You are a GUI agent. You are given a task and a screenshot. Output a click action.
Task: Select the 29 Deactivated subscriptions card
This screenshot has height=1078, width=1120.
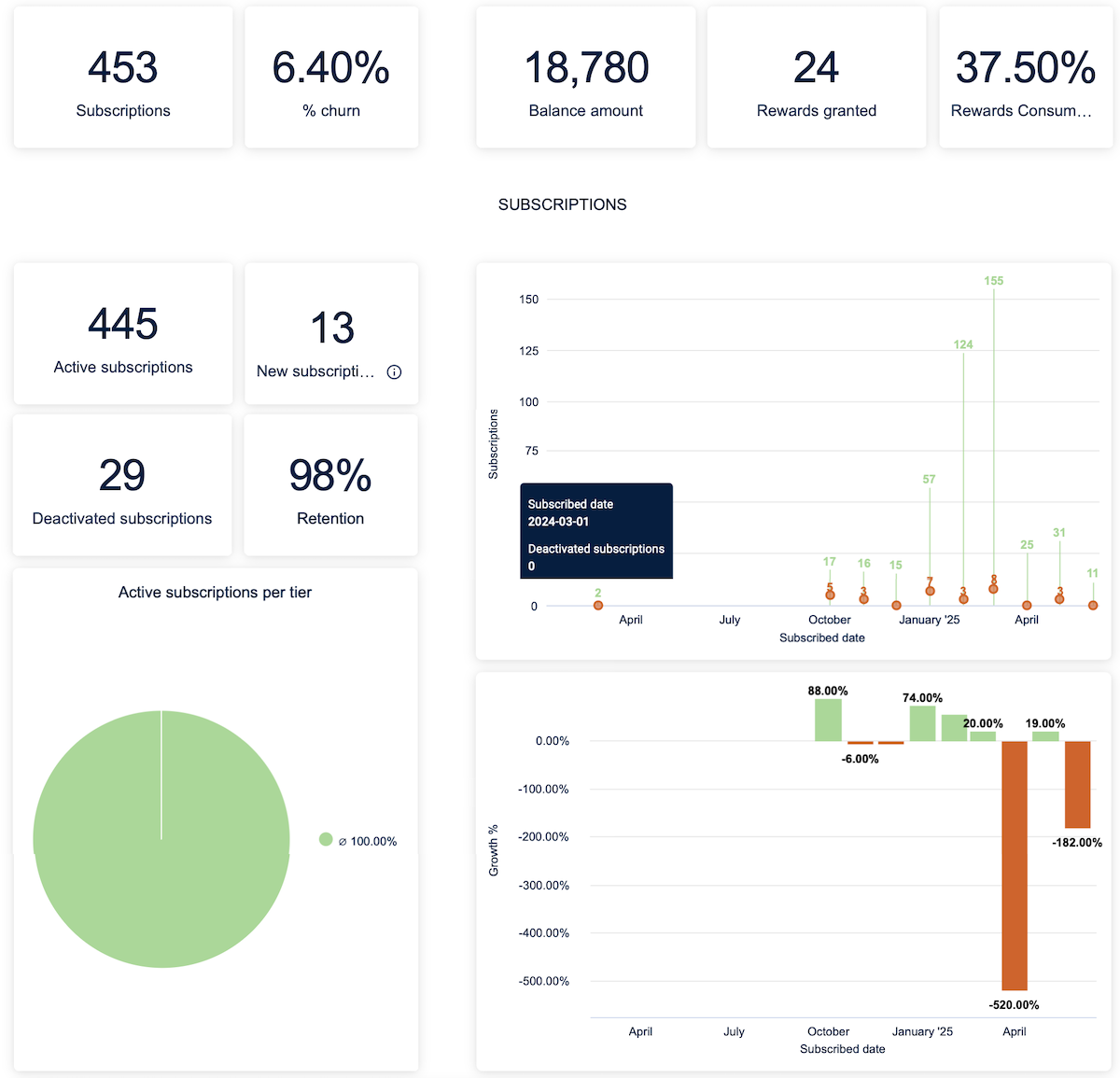click(x=122, y=485)
